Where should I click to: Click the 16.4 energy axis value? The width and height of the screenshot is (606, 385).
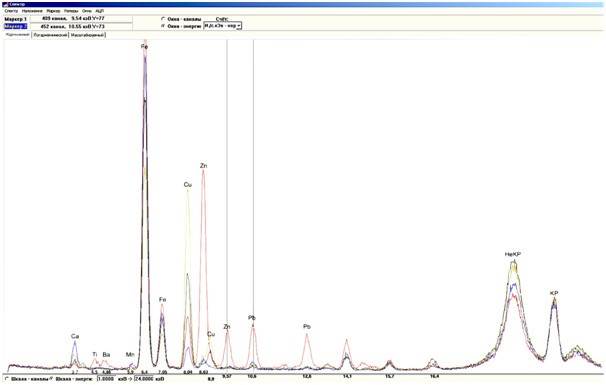(434, 376)
